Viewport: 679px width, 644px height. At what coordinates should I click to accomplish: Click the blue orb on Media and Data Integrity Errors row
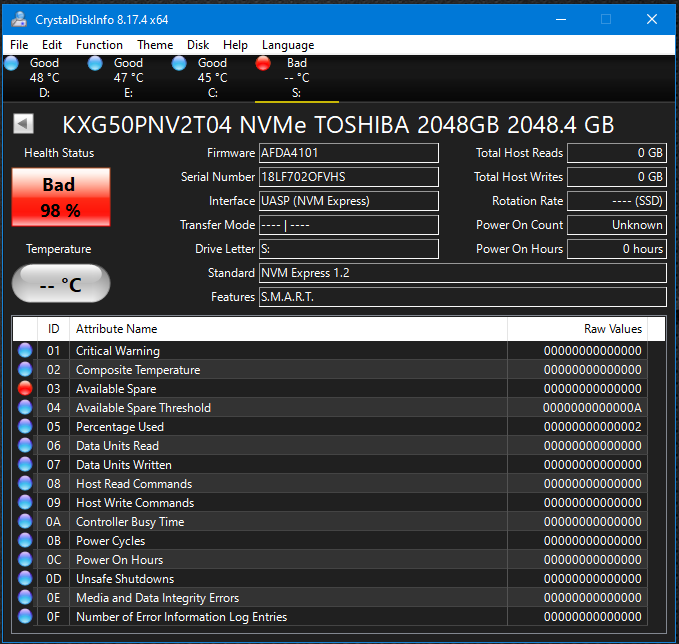[x=25, y=598]
